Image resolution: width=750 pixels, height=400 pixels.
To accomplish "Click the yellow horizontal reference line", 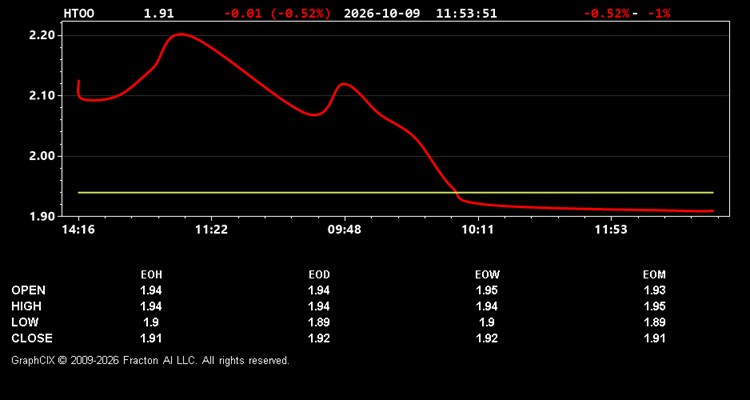I will [396, 192].
